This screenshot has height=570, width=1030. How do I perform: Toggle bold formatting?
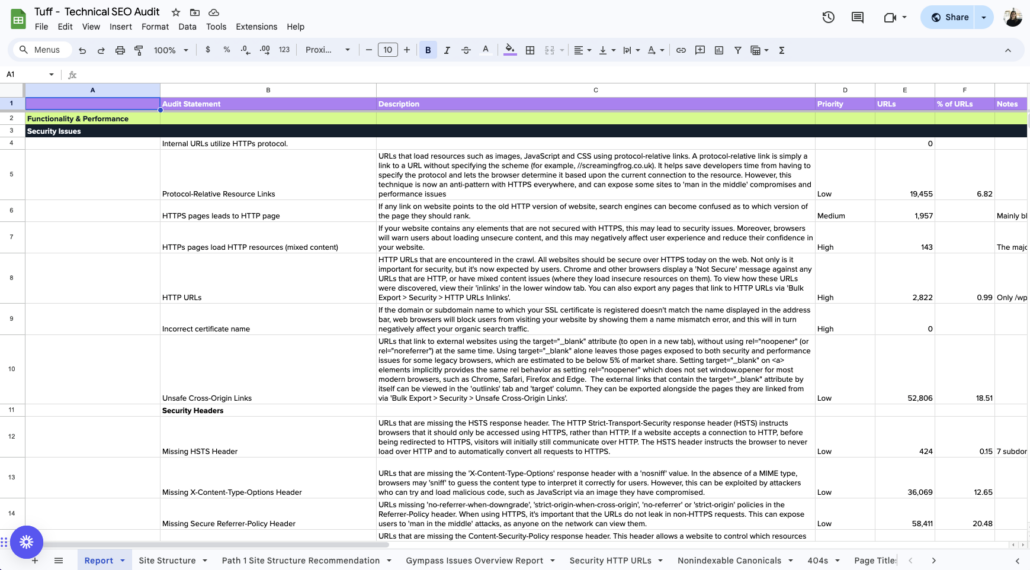tap(429, 50)
